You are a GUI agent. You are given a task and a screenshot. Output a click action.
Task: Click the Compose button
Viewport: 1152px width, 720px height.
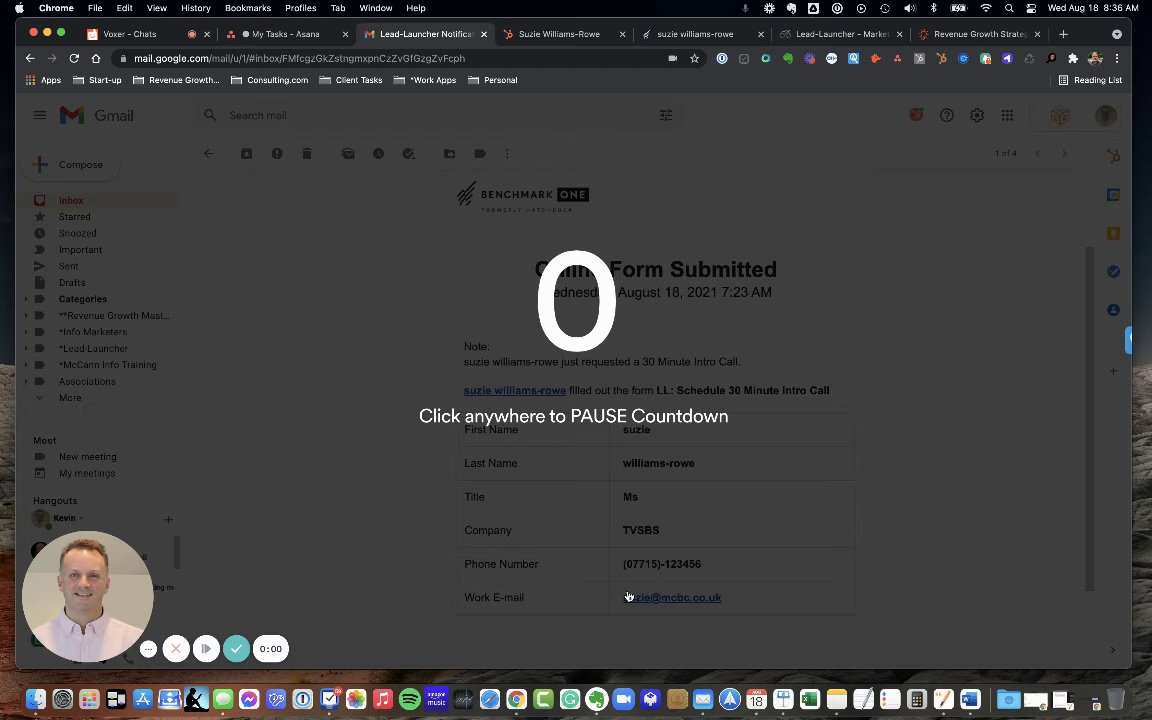coord(72,165)
